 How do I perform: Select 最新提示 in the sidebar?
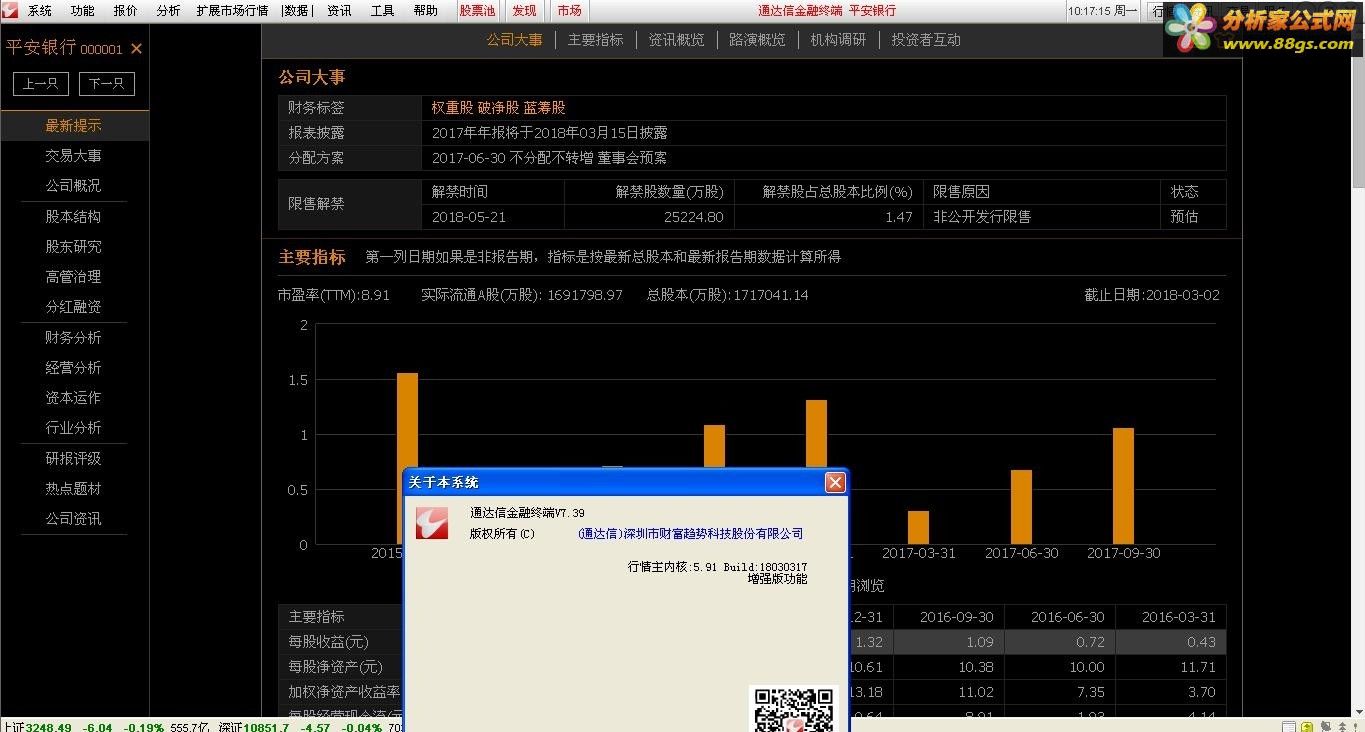coord(73,126)
